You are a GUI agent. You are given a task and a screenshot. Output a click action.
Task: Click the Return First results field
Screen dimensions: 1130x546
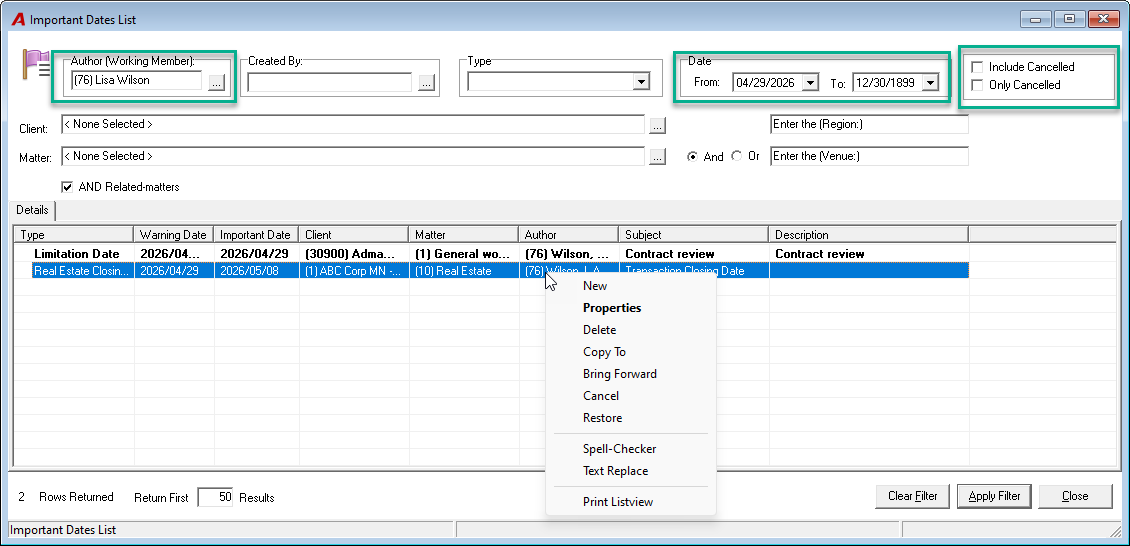click(215, 498)
